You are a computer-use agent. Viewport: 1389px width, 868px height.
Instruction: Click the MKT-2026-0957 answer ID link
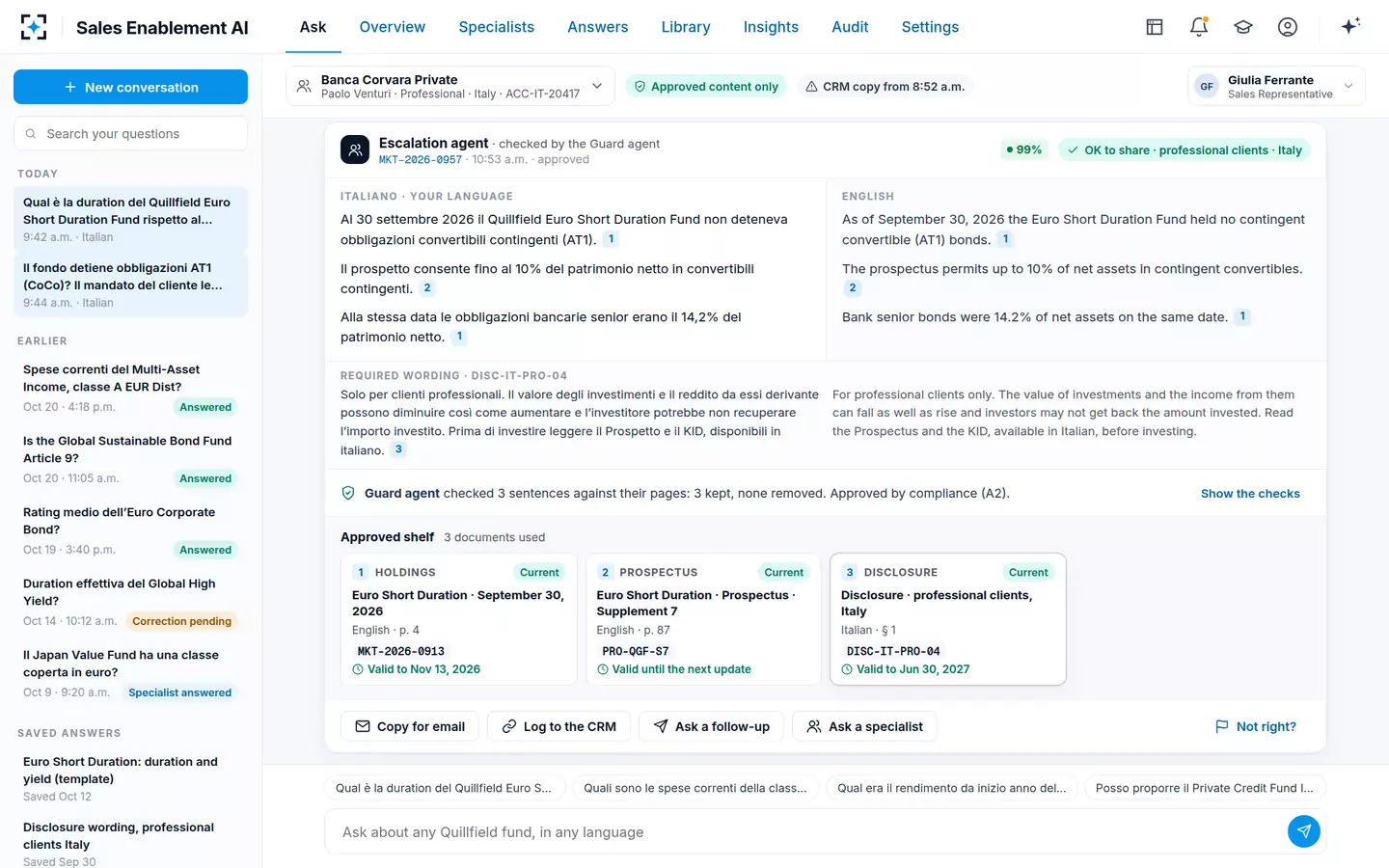point(421,160)
